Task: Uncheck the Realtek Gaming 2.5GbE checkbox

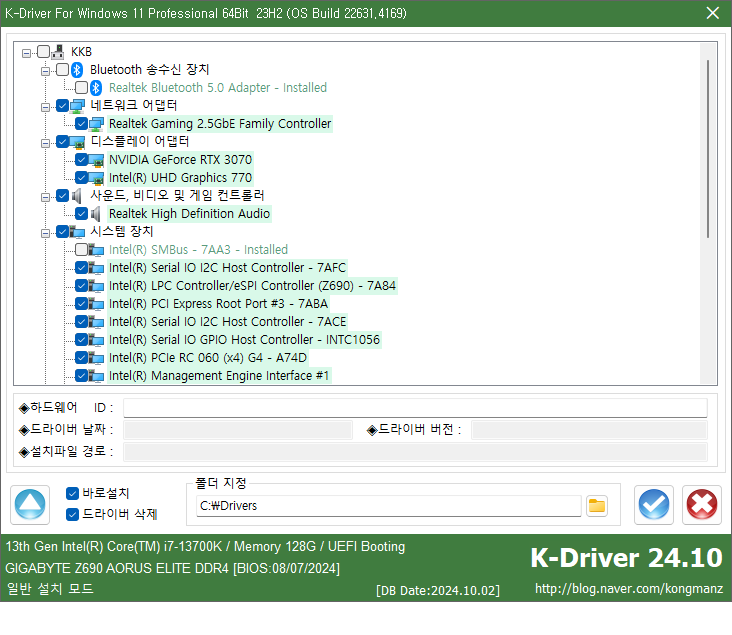Action: [x=81, y=124]
